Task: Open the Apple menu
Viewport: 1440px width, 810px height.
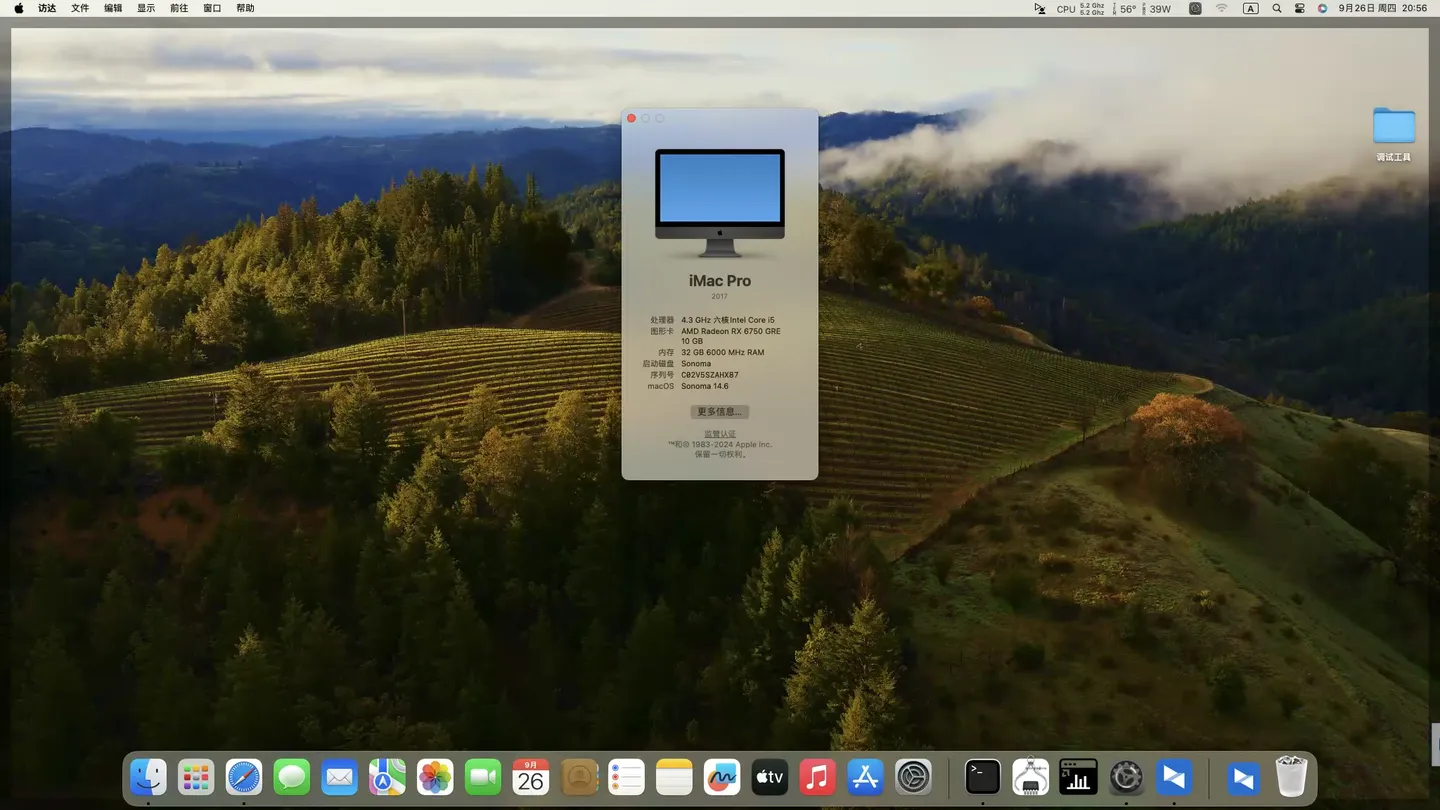Action: point(18,8)
